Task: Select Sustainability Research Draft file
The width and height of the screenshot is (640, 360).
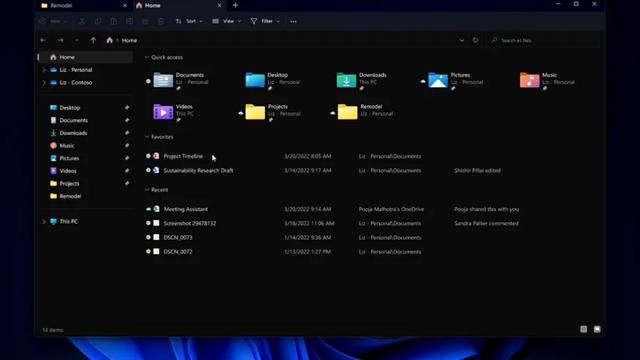Action: [x=198, y=171]
